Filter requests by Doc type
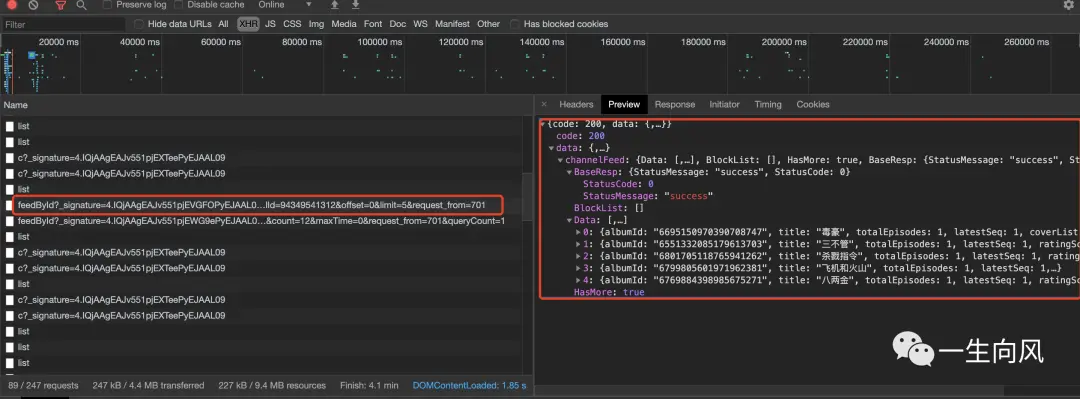This screenshot has width=1080, height=399. pyautogui.click(x=397, y=24)
